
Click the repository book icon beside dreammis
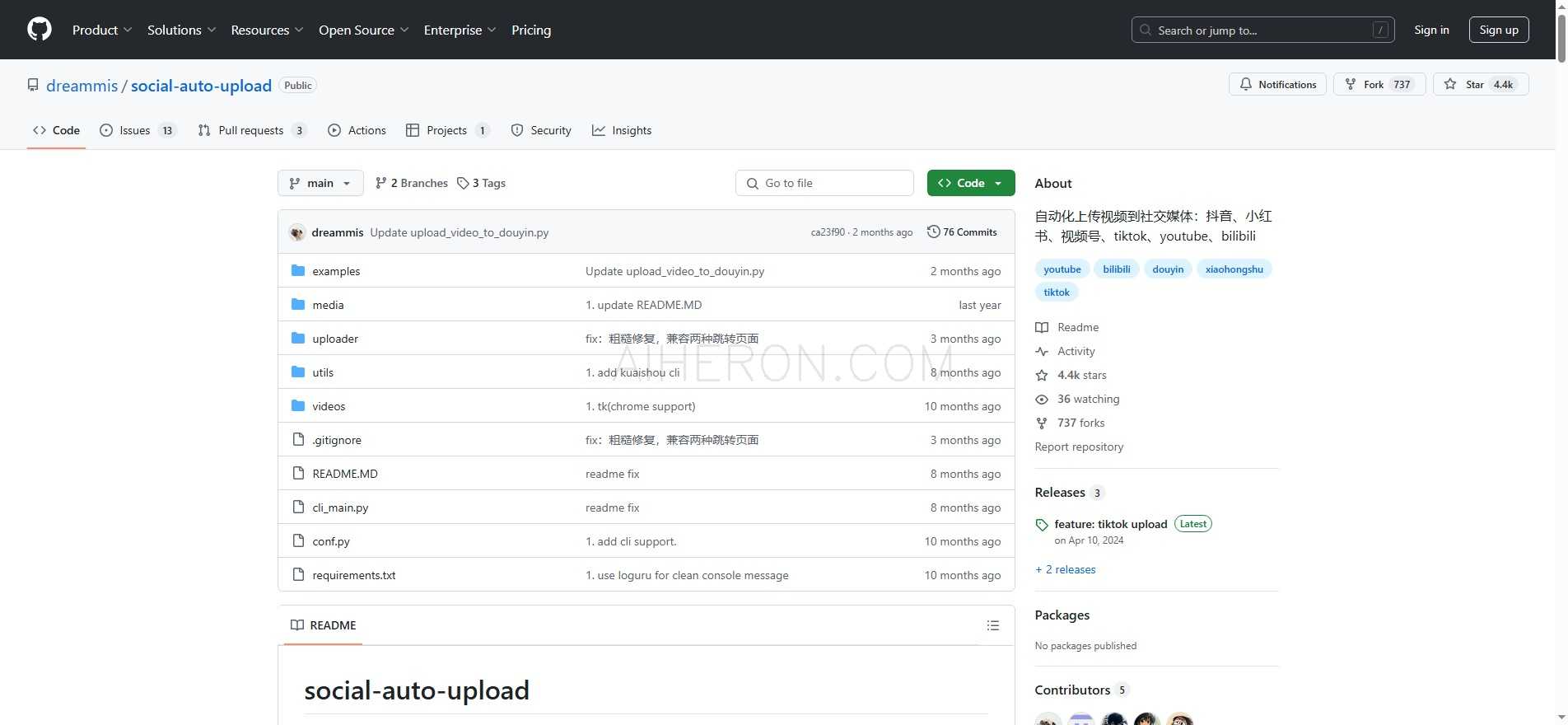pos(33,85)
